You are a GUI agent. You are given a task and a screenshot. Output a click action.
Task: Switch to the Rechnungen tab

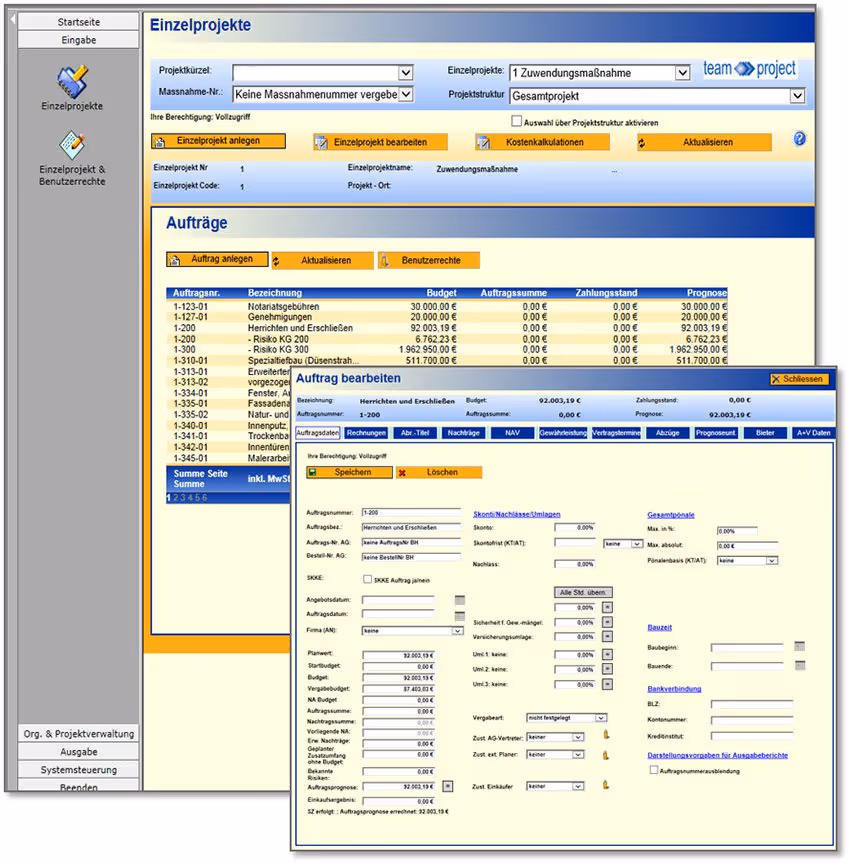(x=364, y=430)
